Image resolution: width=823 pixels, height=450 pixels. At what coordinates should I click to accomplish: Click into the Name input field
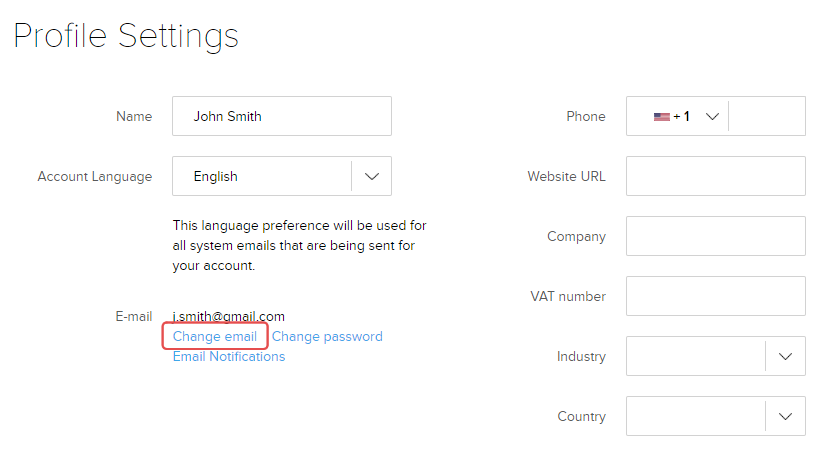click(x=281, y=116)
